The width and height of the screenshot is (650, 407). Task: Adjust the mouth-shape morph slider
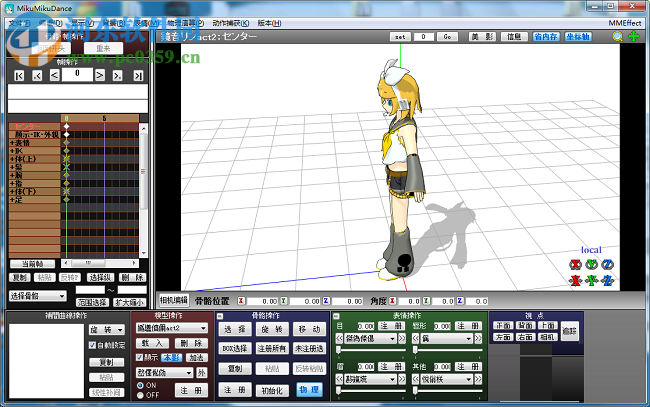448,350
